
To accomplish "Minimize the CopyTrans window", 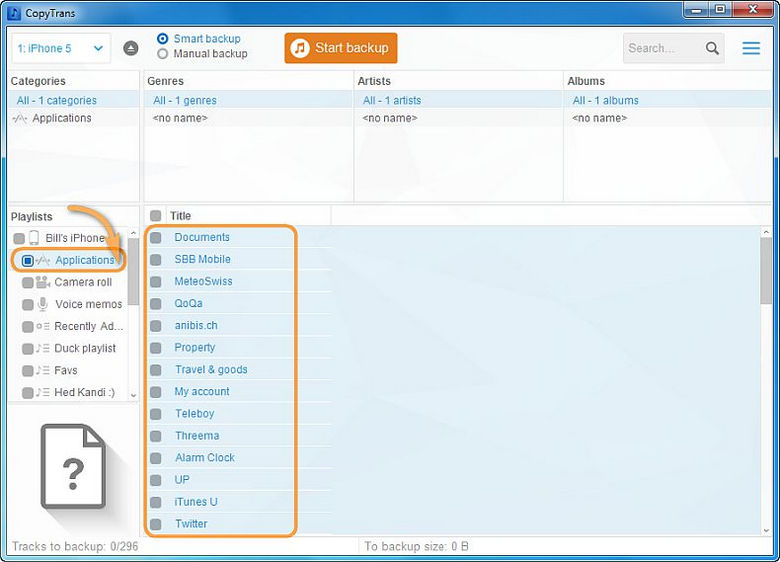I will click(x=696, y=10).
